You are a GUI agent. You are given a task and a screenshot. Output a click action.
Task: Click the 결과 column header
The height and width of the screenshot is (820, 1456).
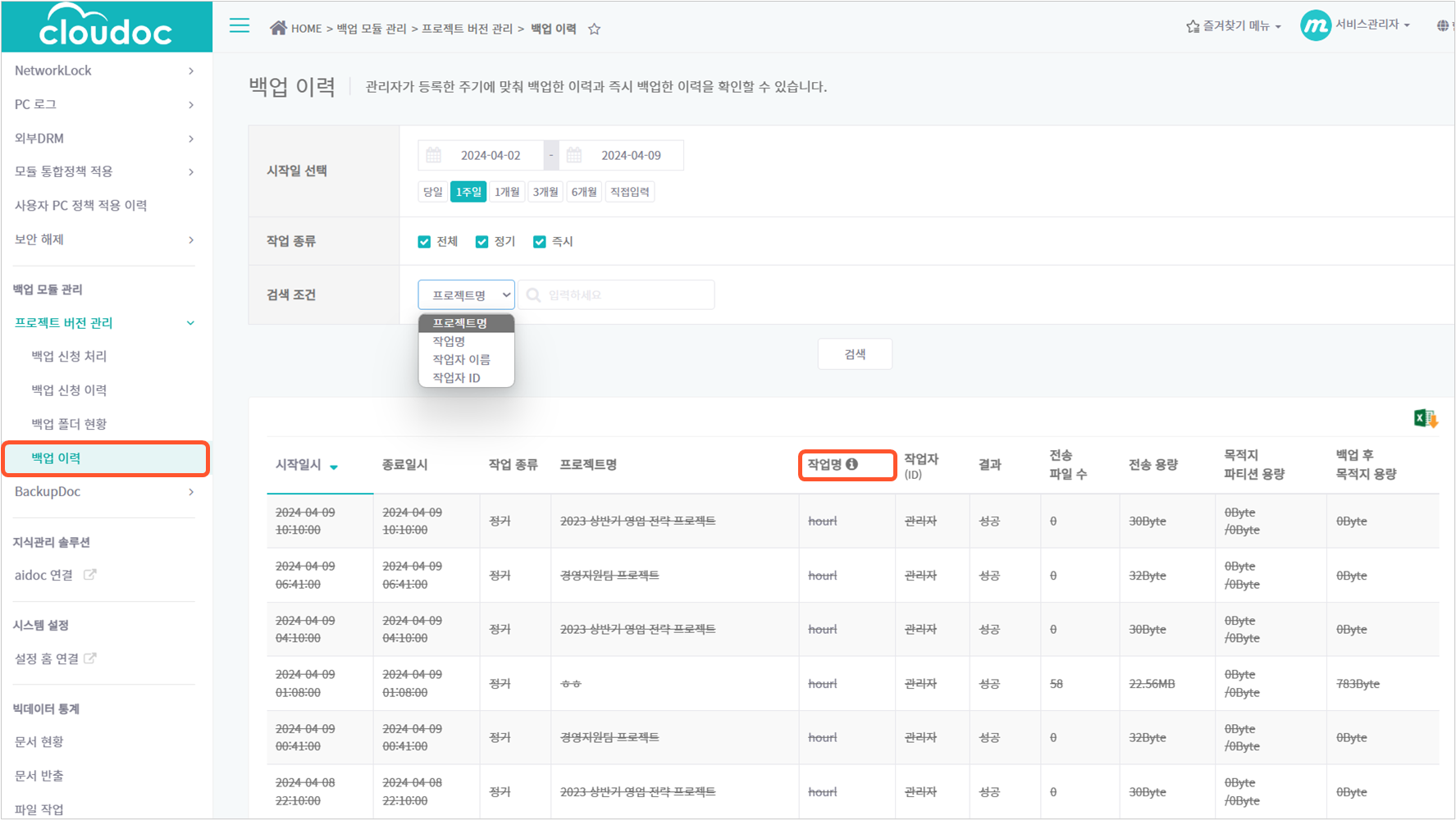(x=989, y=464)
